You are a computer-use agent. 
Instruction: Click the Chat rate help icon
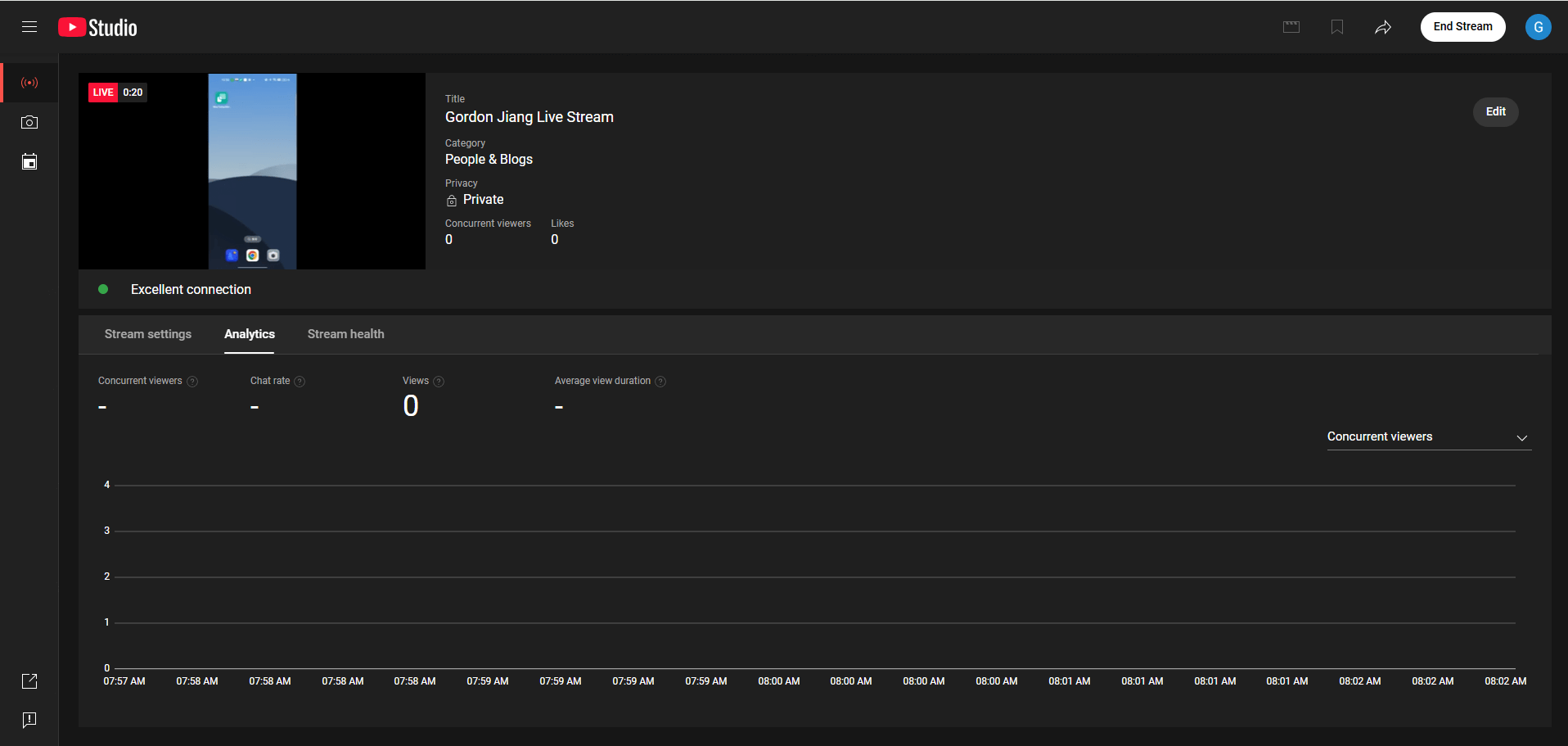coord(300,382)
